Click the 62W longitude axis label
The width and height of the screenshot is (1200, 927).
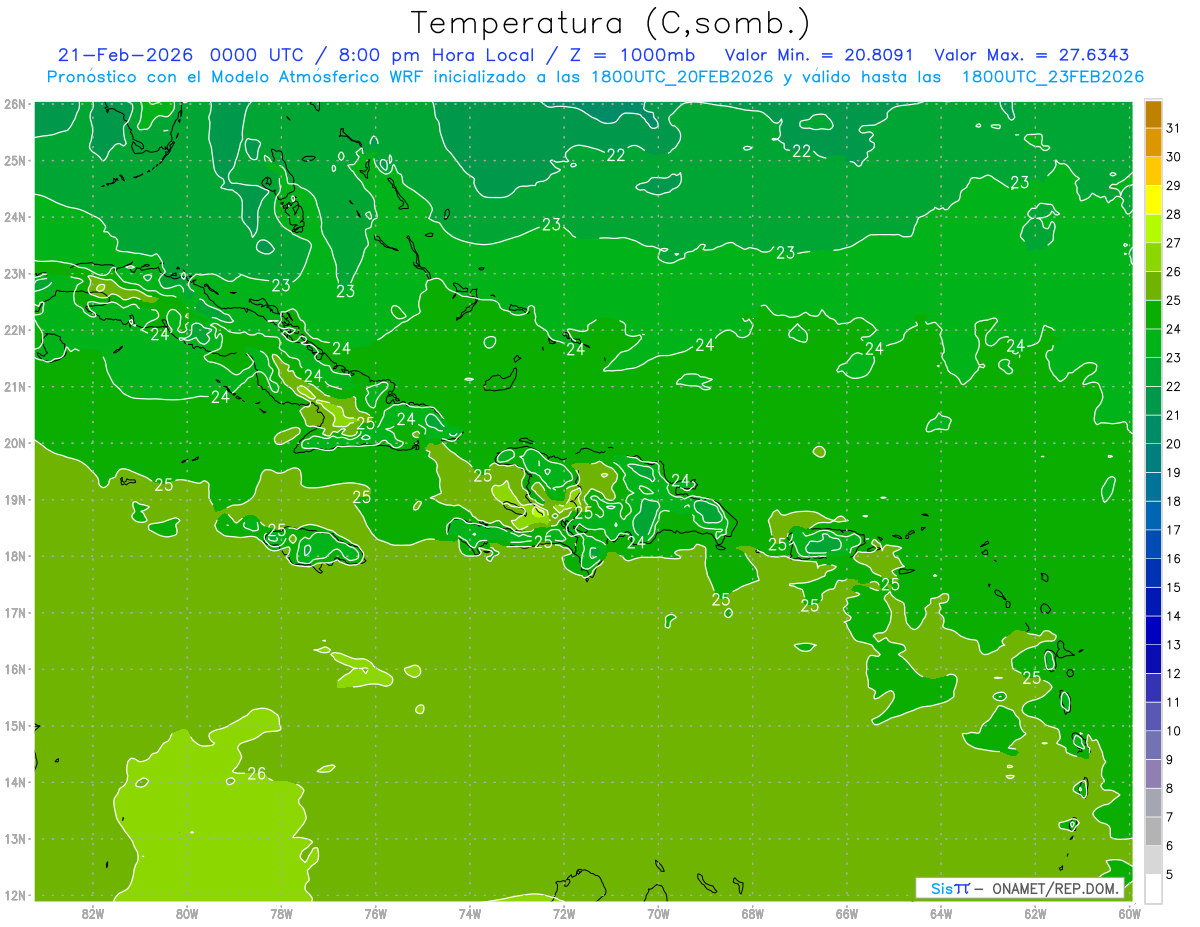point(1035,913)
